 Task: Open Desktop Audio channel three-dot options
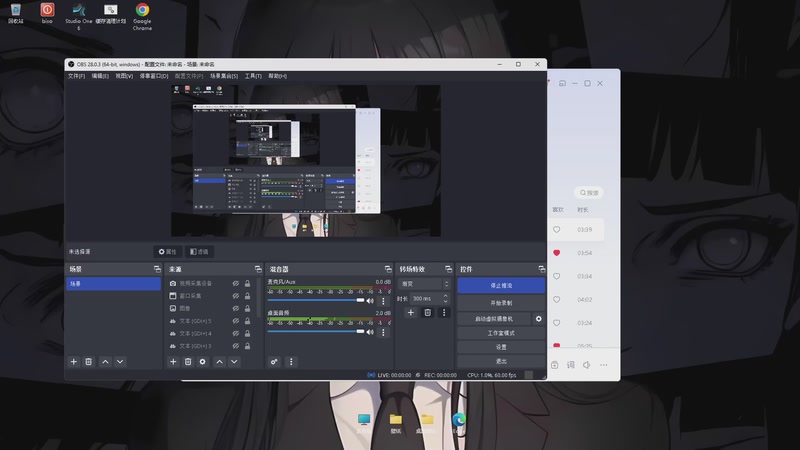[384, 332]
